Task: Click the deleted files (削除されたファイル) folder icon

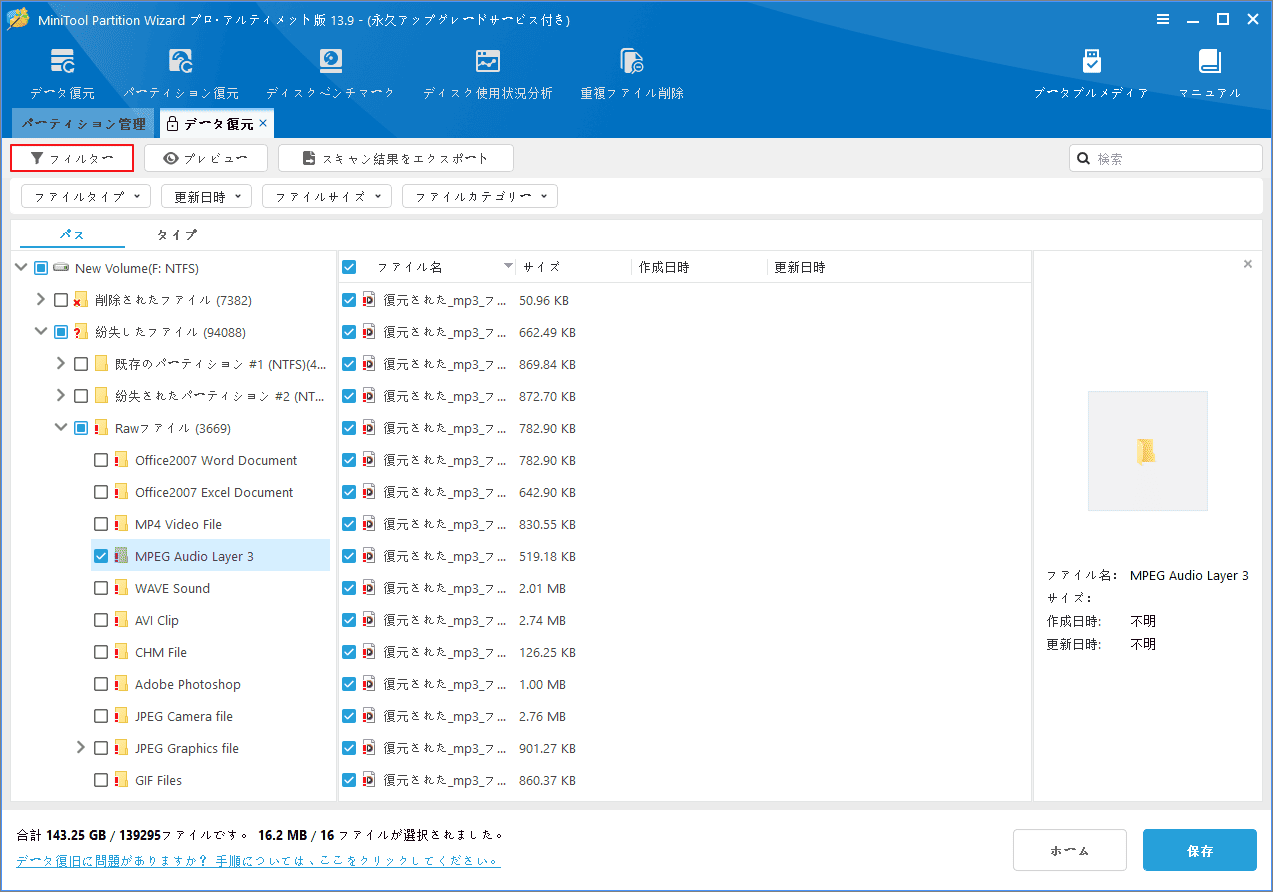Action: 81,300
